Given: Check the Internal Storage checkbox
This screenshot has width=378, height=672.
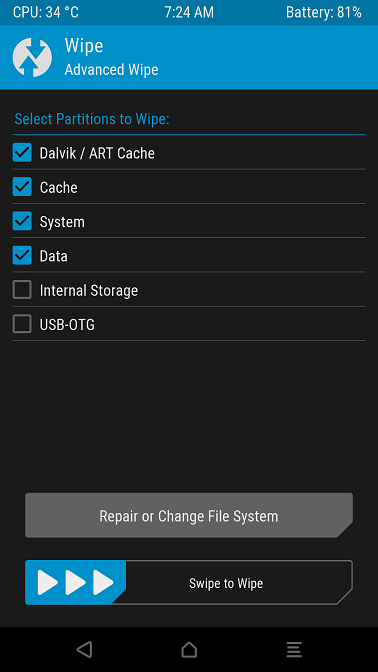Looking at the screenshot, I should click(x=22, y=290).
